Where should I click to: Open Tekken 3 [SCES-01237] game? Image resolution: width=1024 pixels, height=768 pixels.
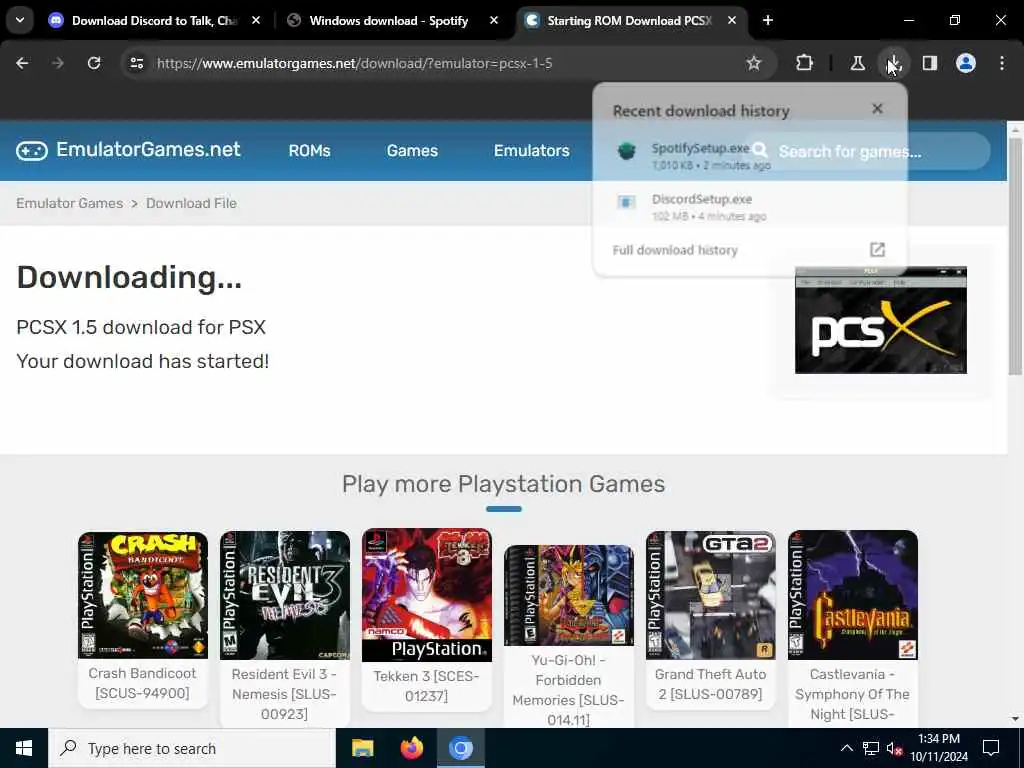point(426,619)
